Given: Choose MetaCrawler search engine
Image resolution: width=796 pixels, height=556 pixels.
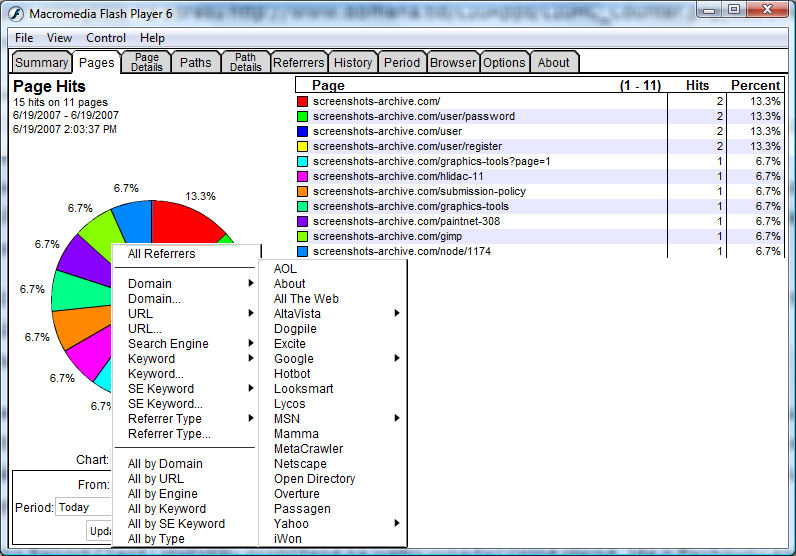Looking at the screenshot, I should coord(308,449).
